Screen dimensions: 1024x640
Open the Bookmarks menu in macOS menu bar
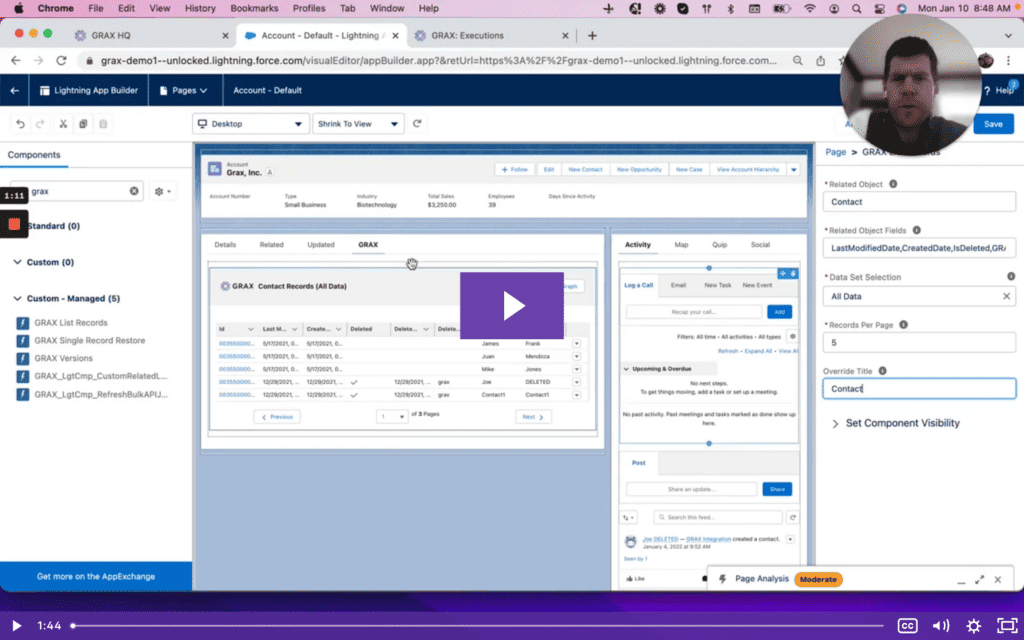[256, 8]
